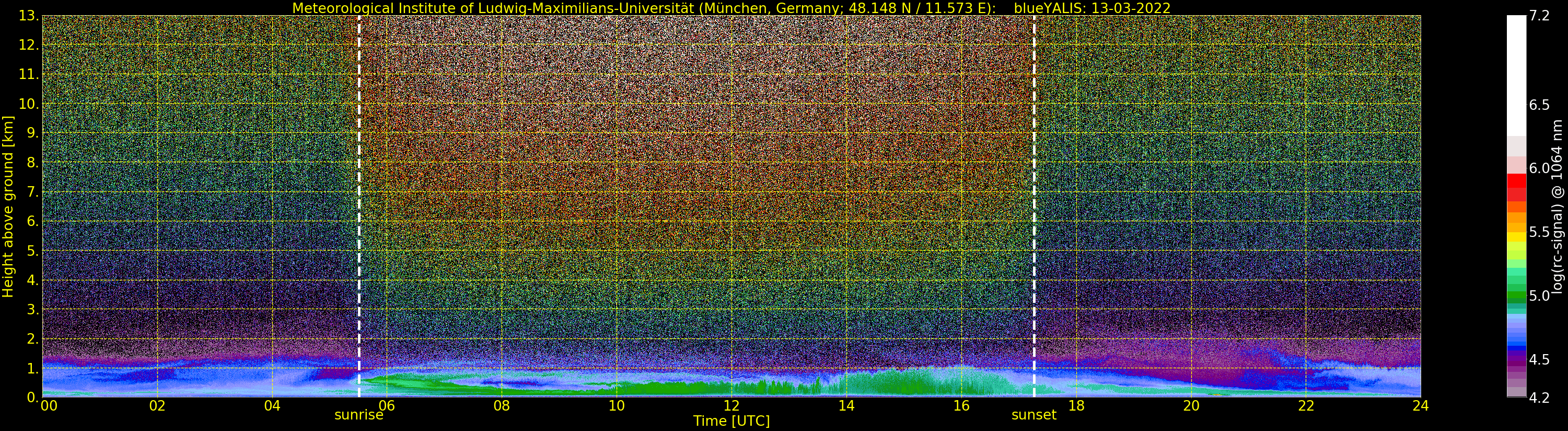
Task: Pick the green band of the colorbar
Action: click(x=1516, y=296)
